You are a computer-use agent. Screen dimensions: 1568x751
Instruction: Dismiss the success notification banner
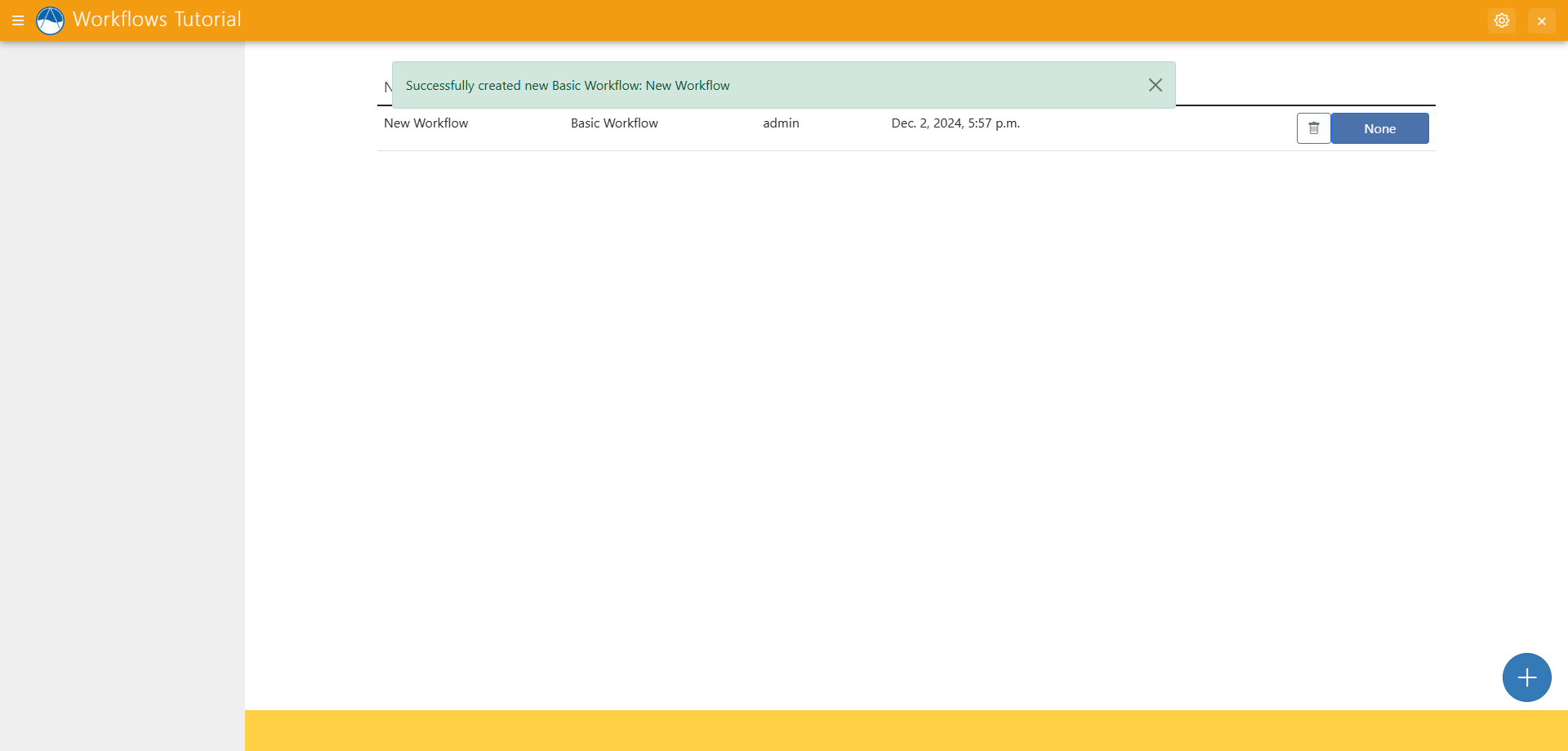[x=1155, y=85]
